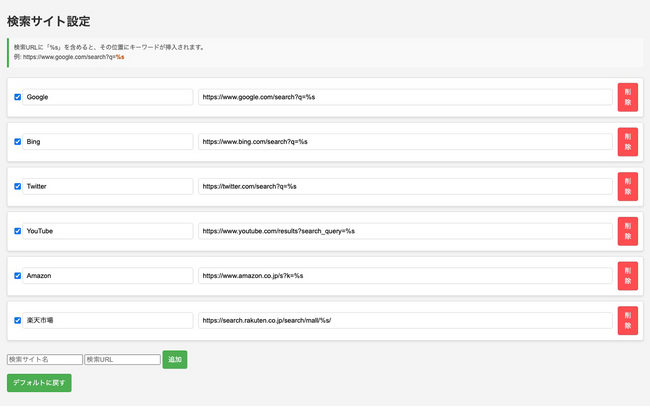The image size is (650, 407).
Task: Click into the 検索URL new entry field
Action: (x=122, y=359)
